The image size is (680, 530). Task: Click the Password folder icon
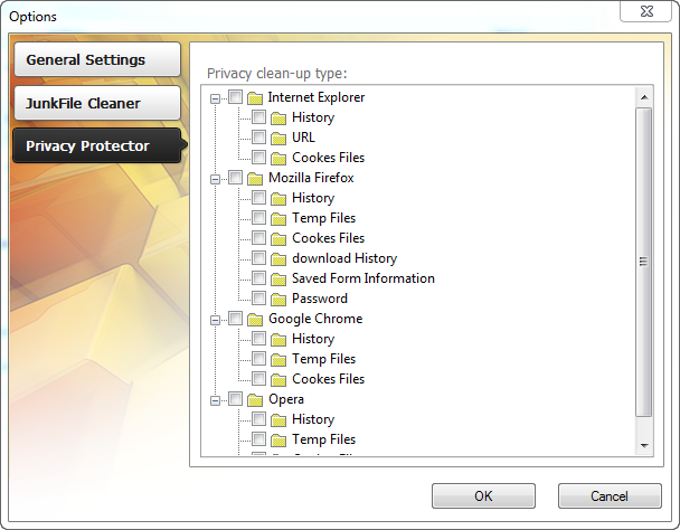278,299
